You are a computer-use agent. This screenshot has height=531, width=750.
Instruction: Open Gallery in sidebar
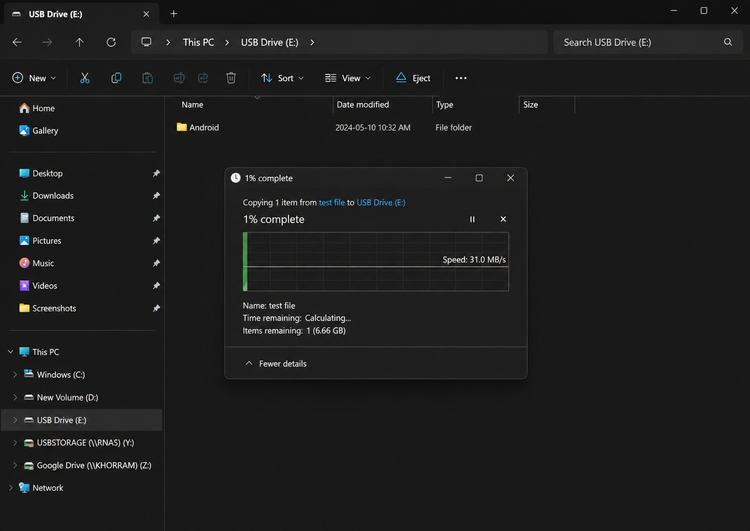pyautogui.click(x=38, y=131)
